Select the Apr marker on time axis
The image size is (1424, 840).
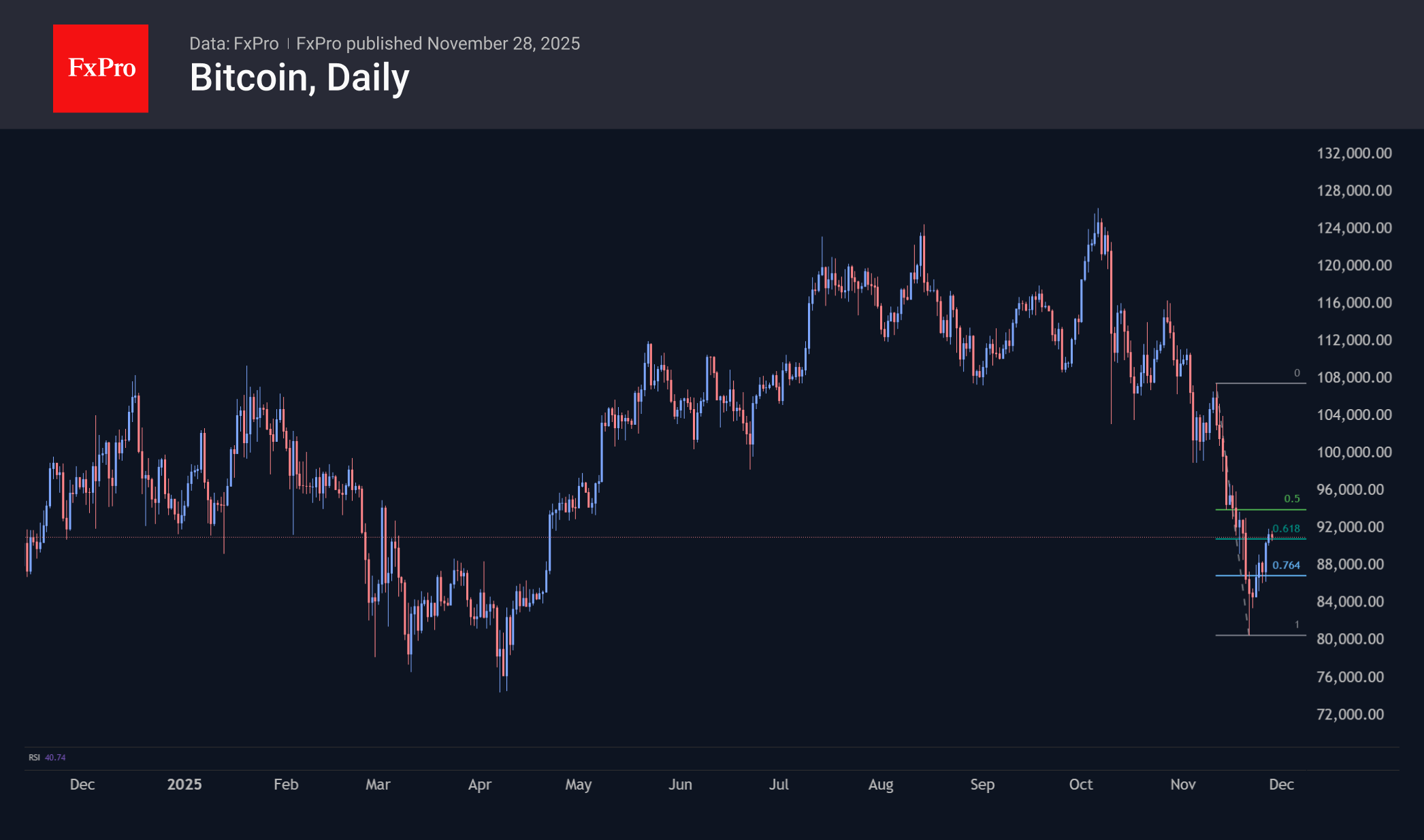click(479, 784)
